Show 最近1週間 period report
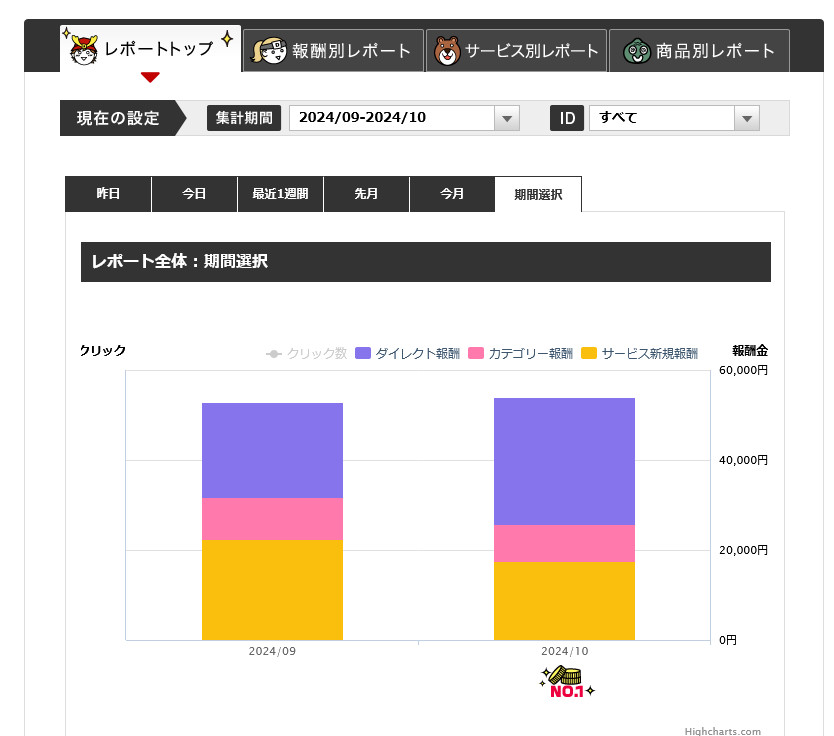Image resolution: width=834 pixels, height=736 pixels. 280,194
